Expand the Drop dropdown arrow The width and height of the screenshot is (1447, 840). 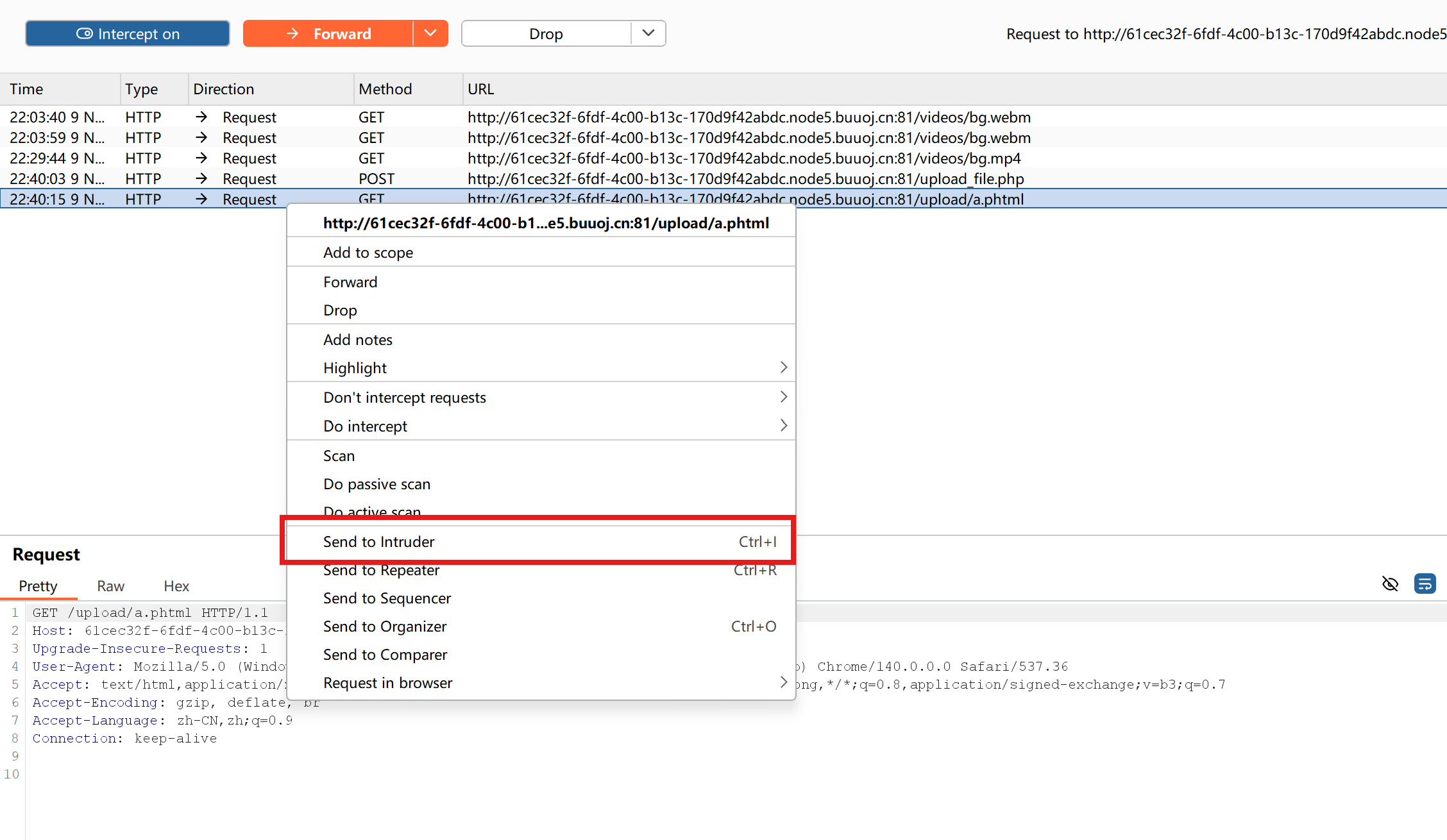[x=648, y=33]
